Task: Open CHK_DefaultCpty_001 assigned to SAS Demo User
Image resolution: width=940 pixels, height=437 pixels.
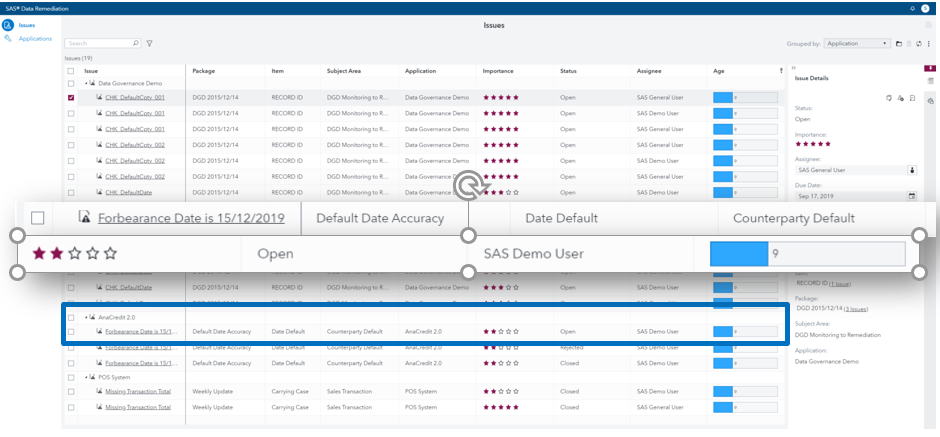Action: [x=135, y=113]
